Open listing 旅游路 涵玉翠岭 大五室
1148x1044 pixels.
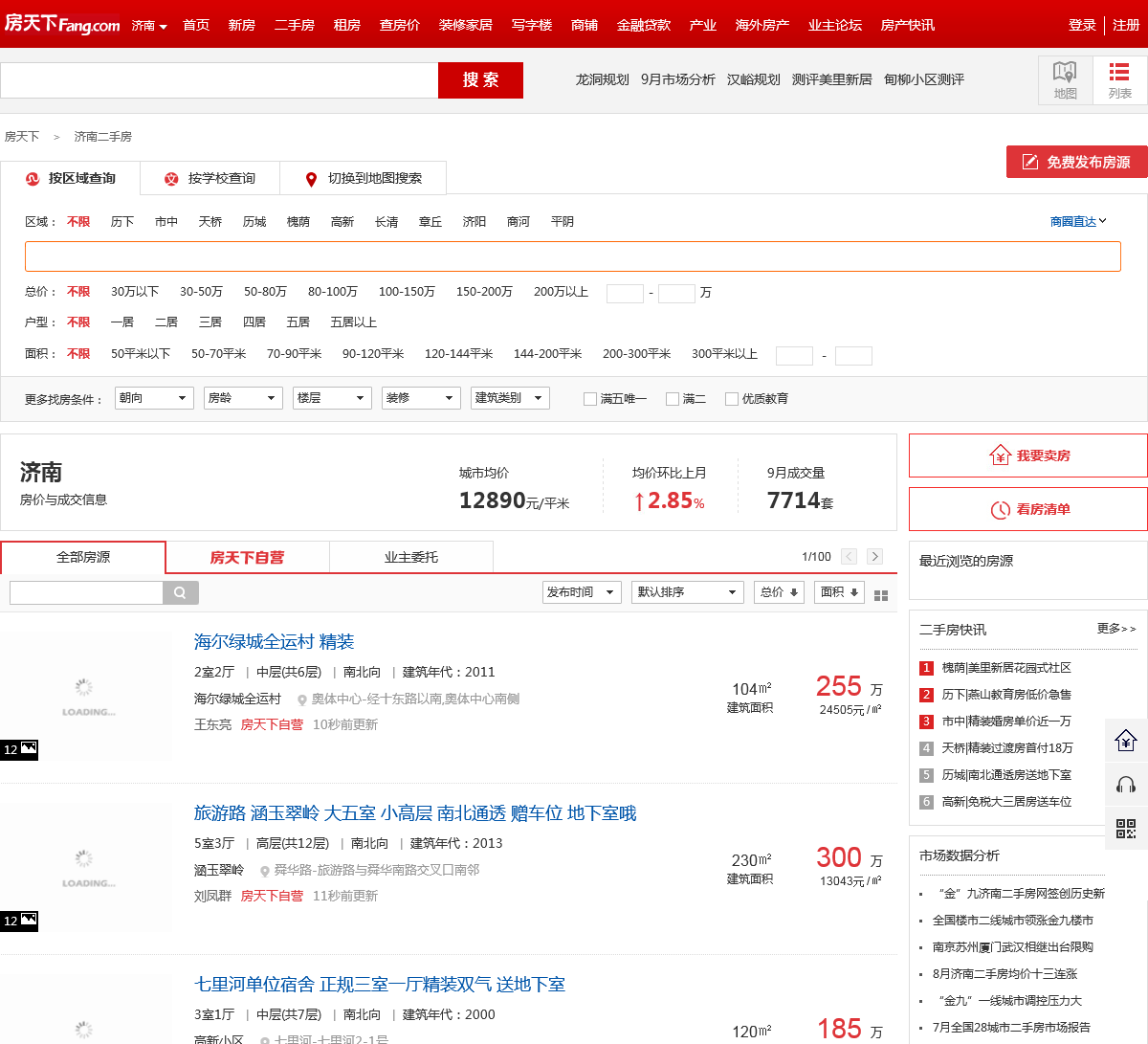(x=415, y=812)
